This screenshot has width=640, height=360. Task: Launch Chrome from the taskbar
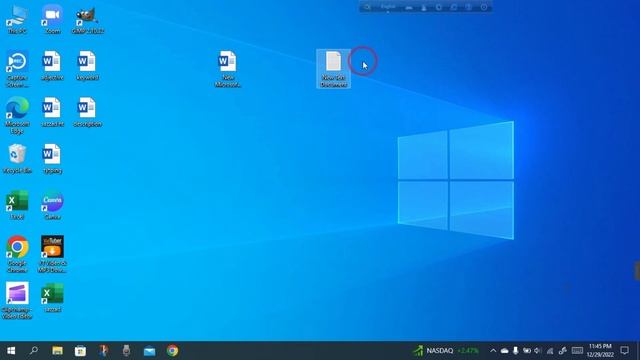point(173,351)
